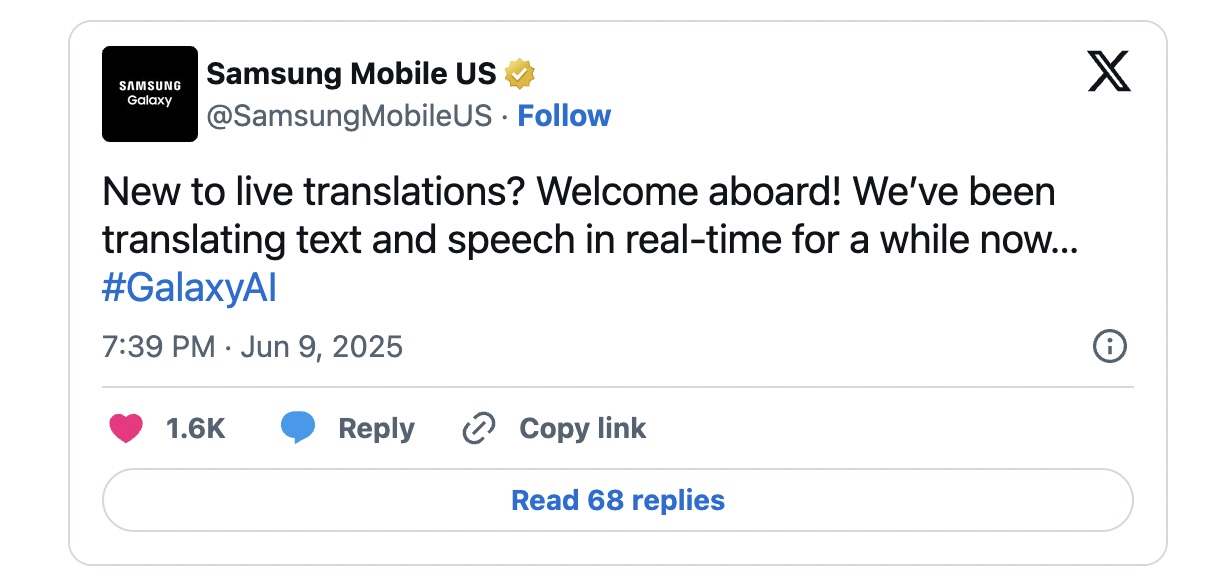The image size is (1230, 584).
Task: Open the circled info icon
Action: tap(1110, 347)
